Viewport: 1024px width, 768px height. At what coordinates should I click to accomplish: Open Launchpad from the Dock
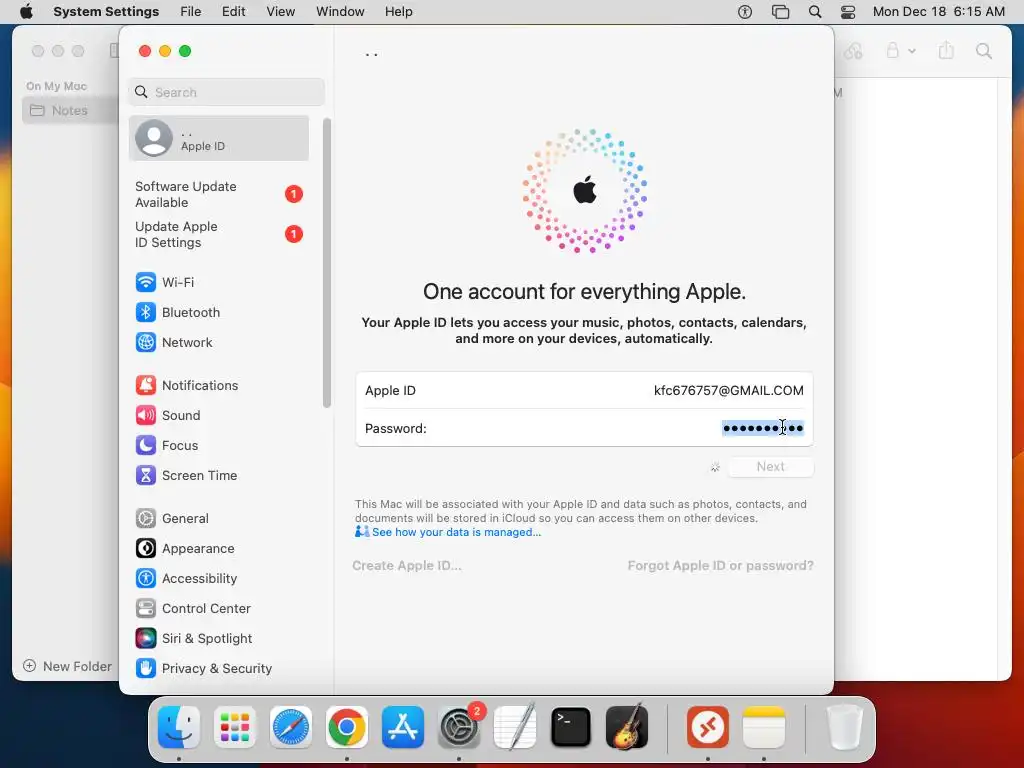tap(235, 727)
